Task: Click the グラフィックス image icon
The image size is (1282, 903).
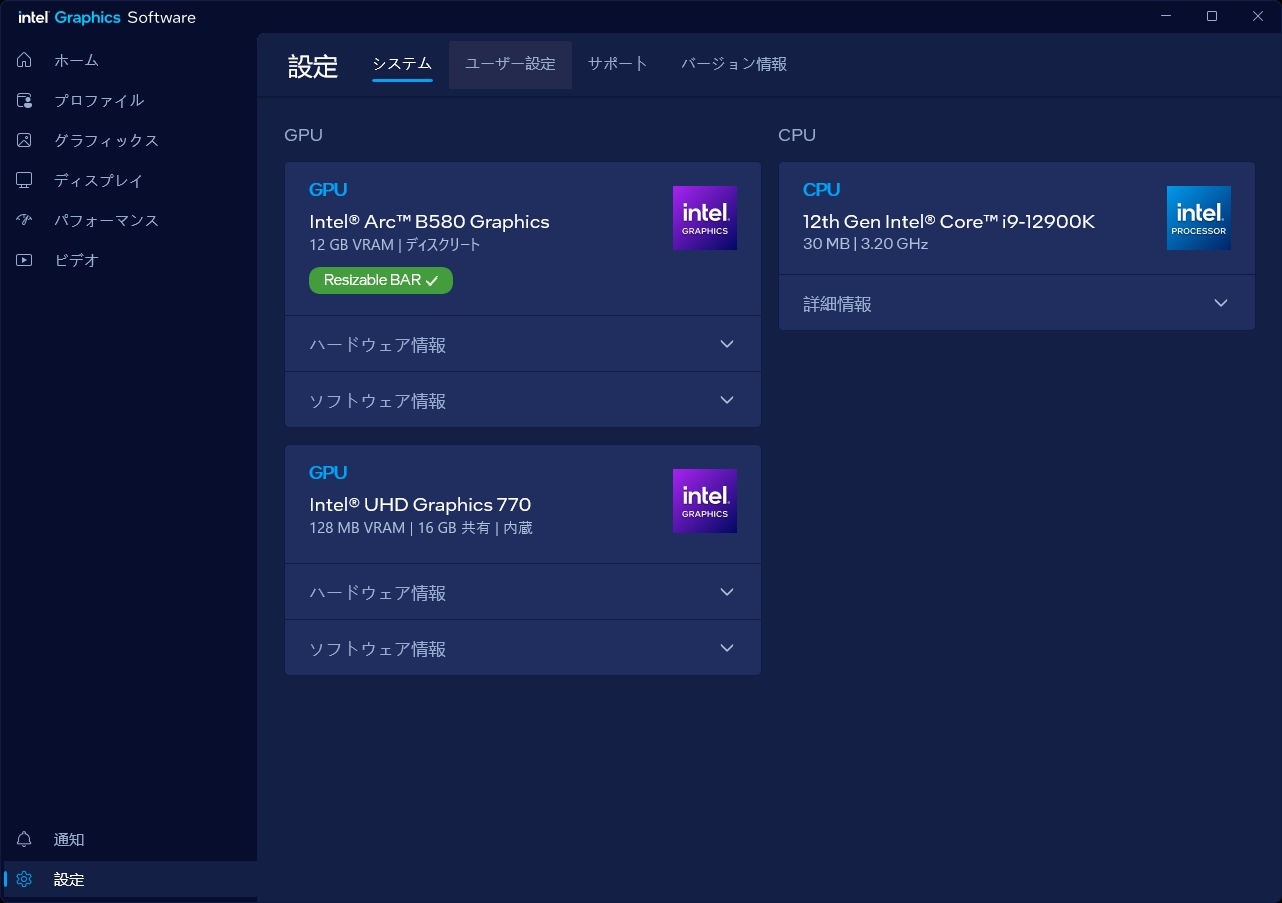Action: (25, 140)
